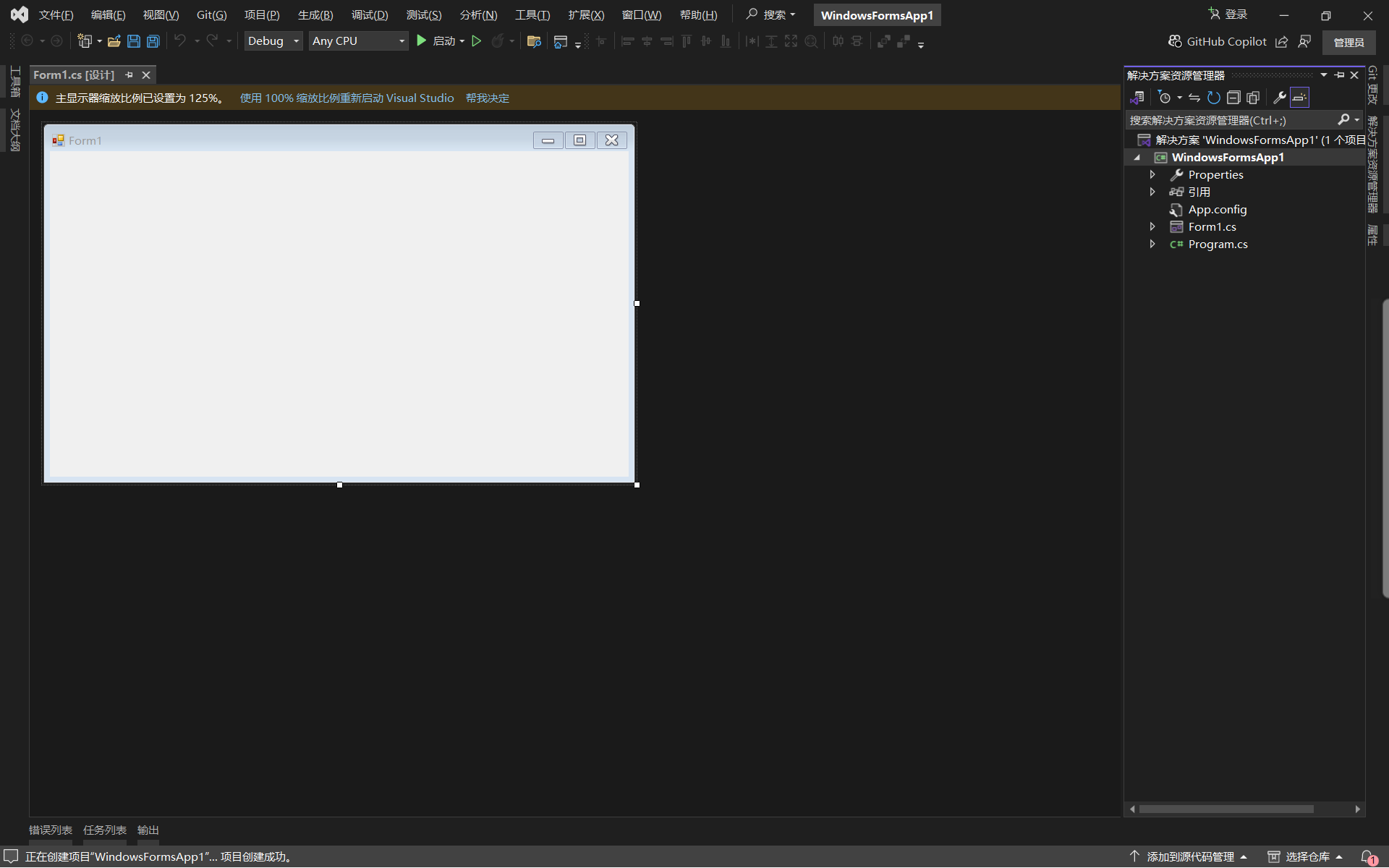Click the Open File folder icon

coord(114,41)
